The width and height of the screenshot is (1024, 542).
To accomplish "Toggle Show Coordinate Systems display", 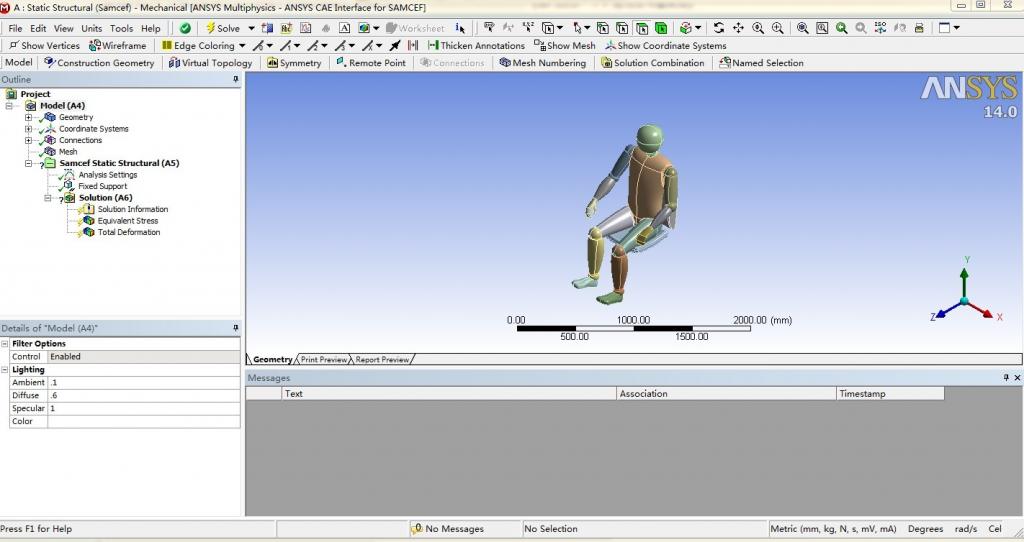I will pos(665,46).
